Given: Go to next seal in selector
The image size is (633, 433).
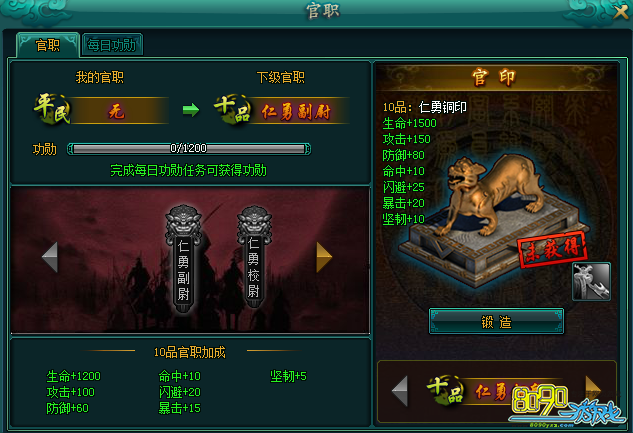Looking at the screenshot, I should point(593,388).
